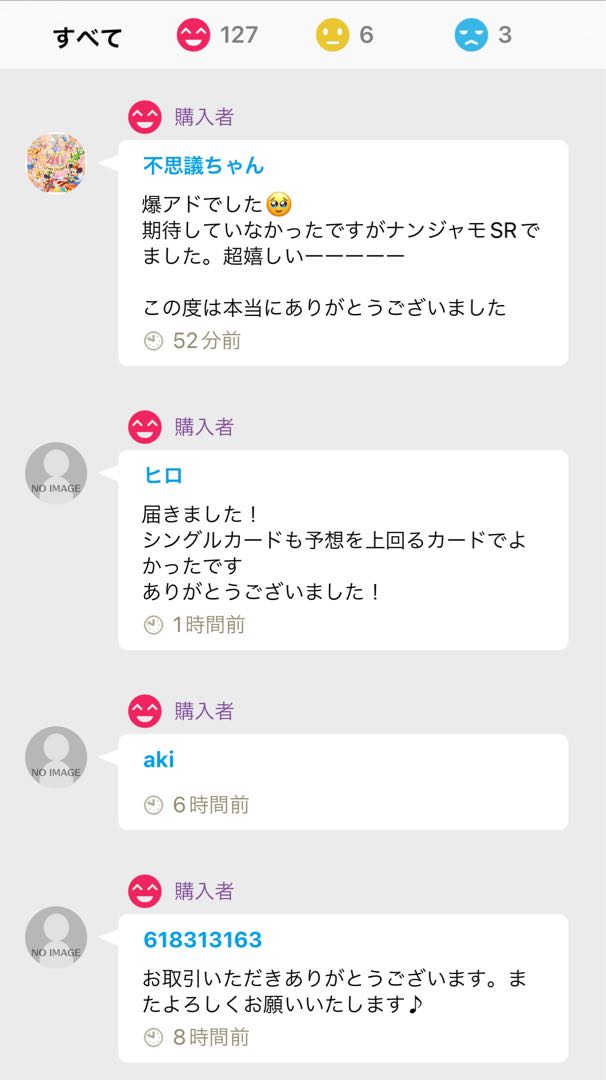The height and width of the screenshot is (1080, 606).
Task: Select the pink happy face rating icon
Action: tap(195, 33)
